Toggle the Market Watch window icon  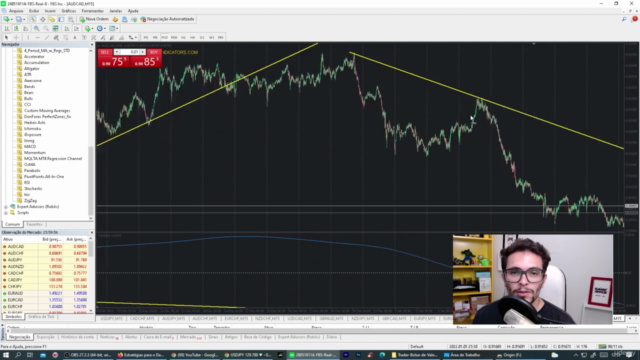(33, 19)
